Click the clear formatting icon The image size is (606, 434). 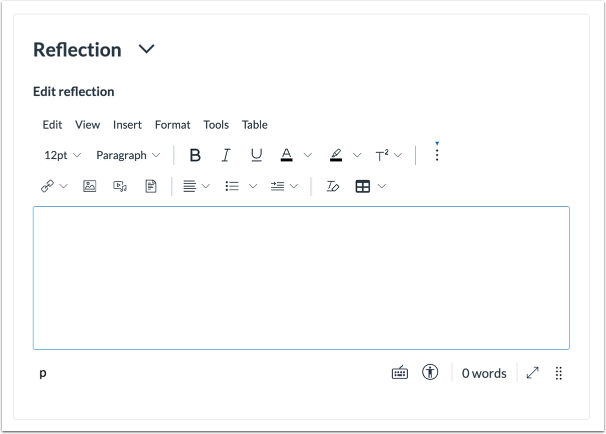(332, 186)
